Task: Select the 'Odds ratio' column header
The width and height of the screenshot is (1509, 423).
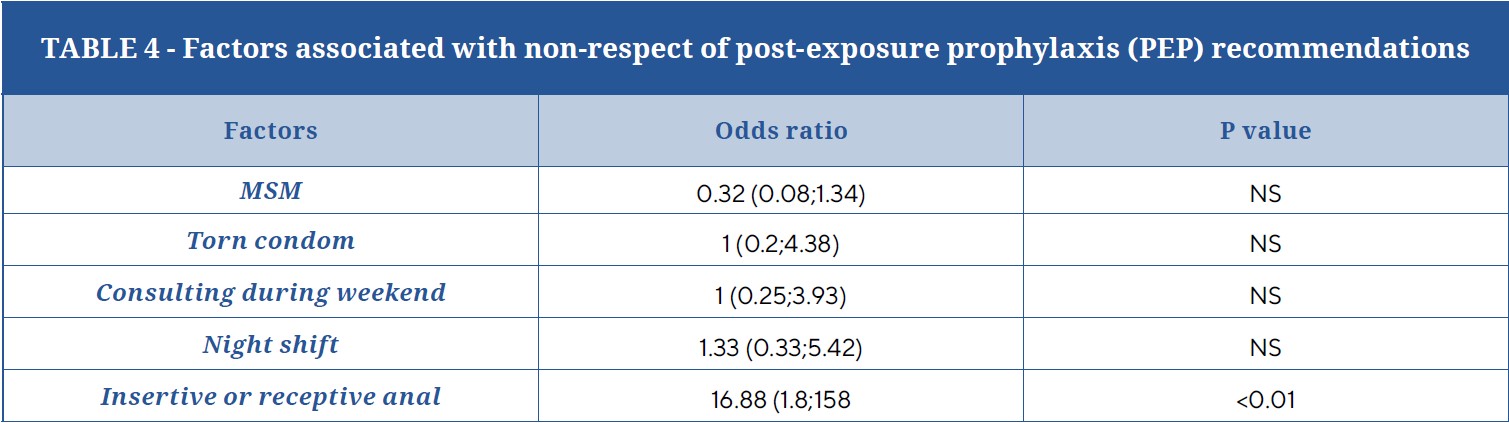Action: 781,131
